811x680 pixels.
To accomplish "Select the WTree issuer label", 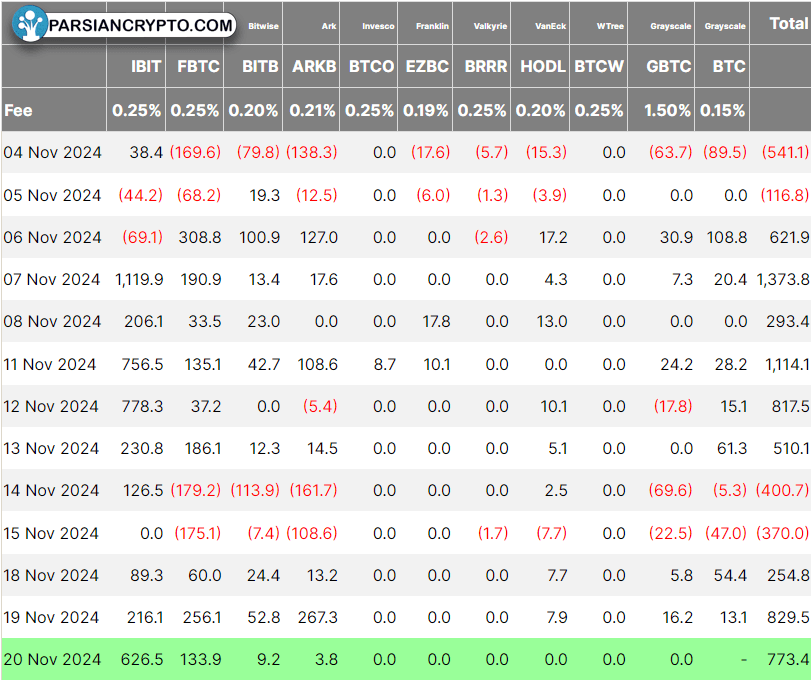I will (x=610, y=26).
